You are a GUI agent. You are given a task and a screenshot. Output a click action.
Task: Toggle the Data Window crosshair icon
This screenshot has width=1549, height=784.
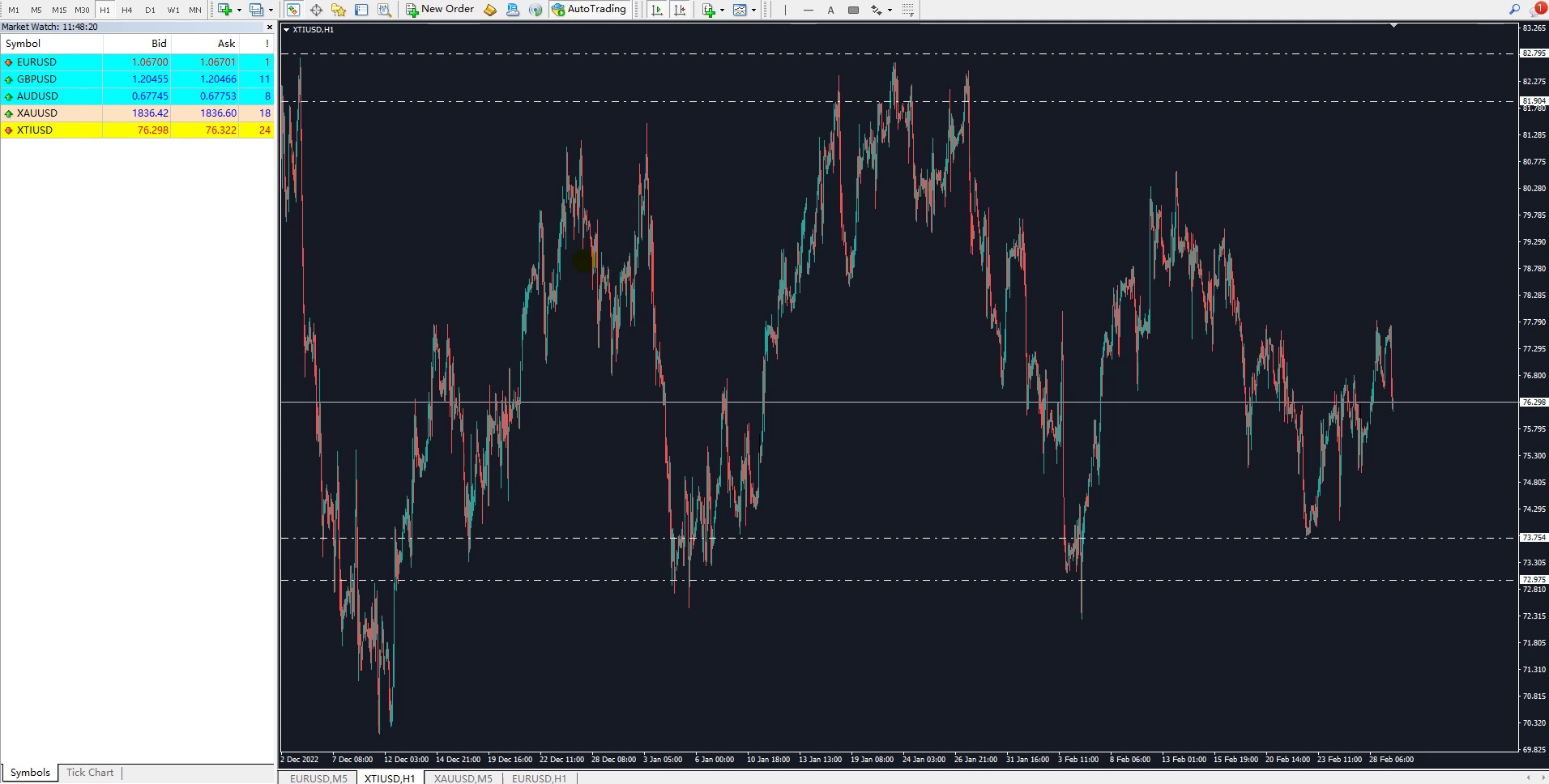[x=316, y=10]
